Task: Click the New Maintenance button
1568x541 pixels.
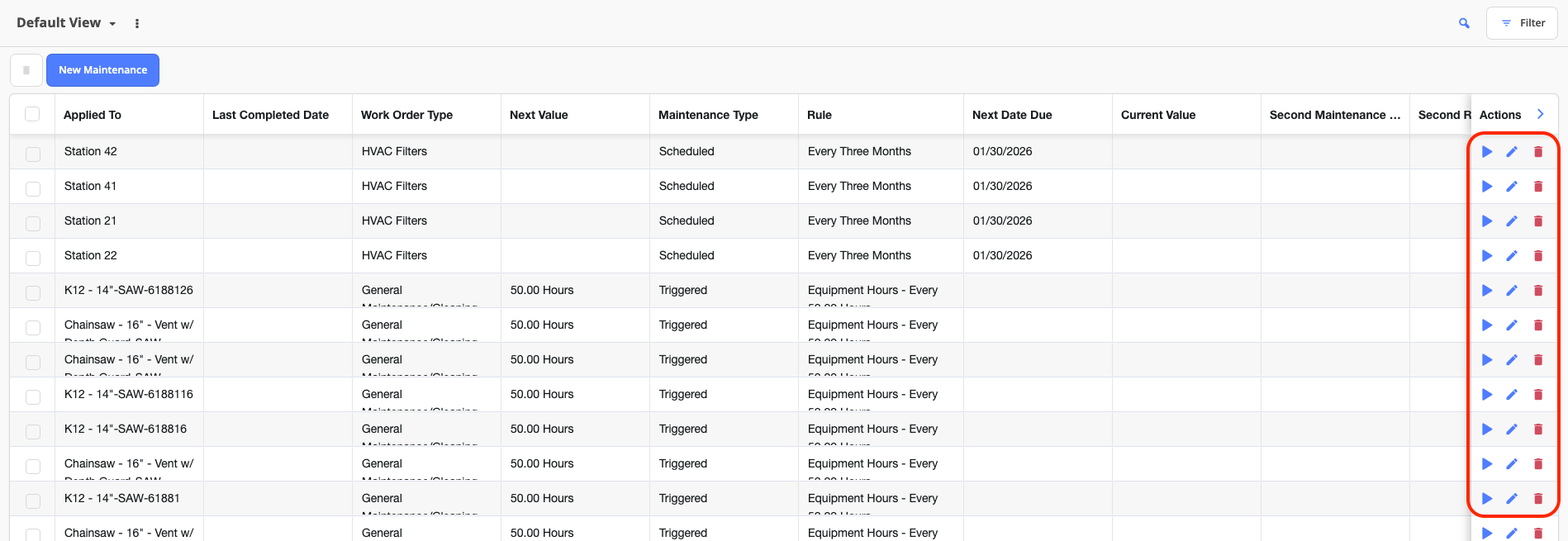Action: click(x=102, y=70)
